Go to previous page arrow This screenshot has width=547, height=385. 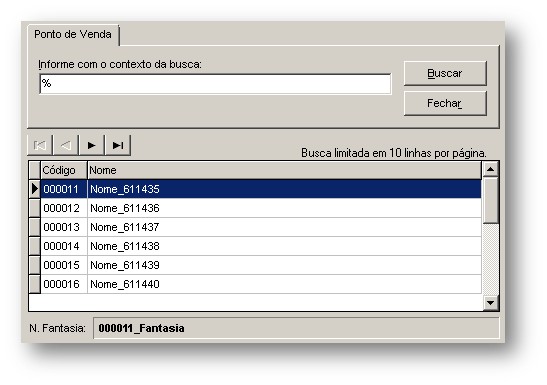66,145
